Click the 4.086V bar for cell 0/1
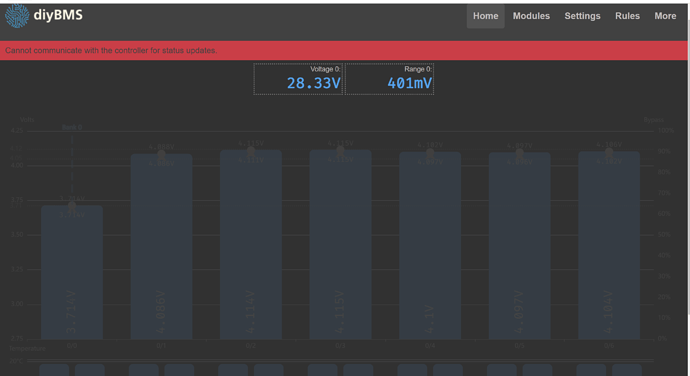Viewport: 690px width, 376px height. pos(161,247)
